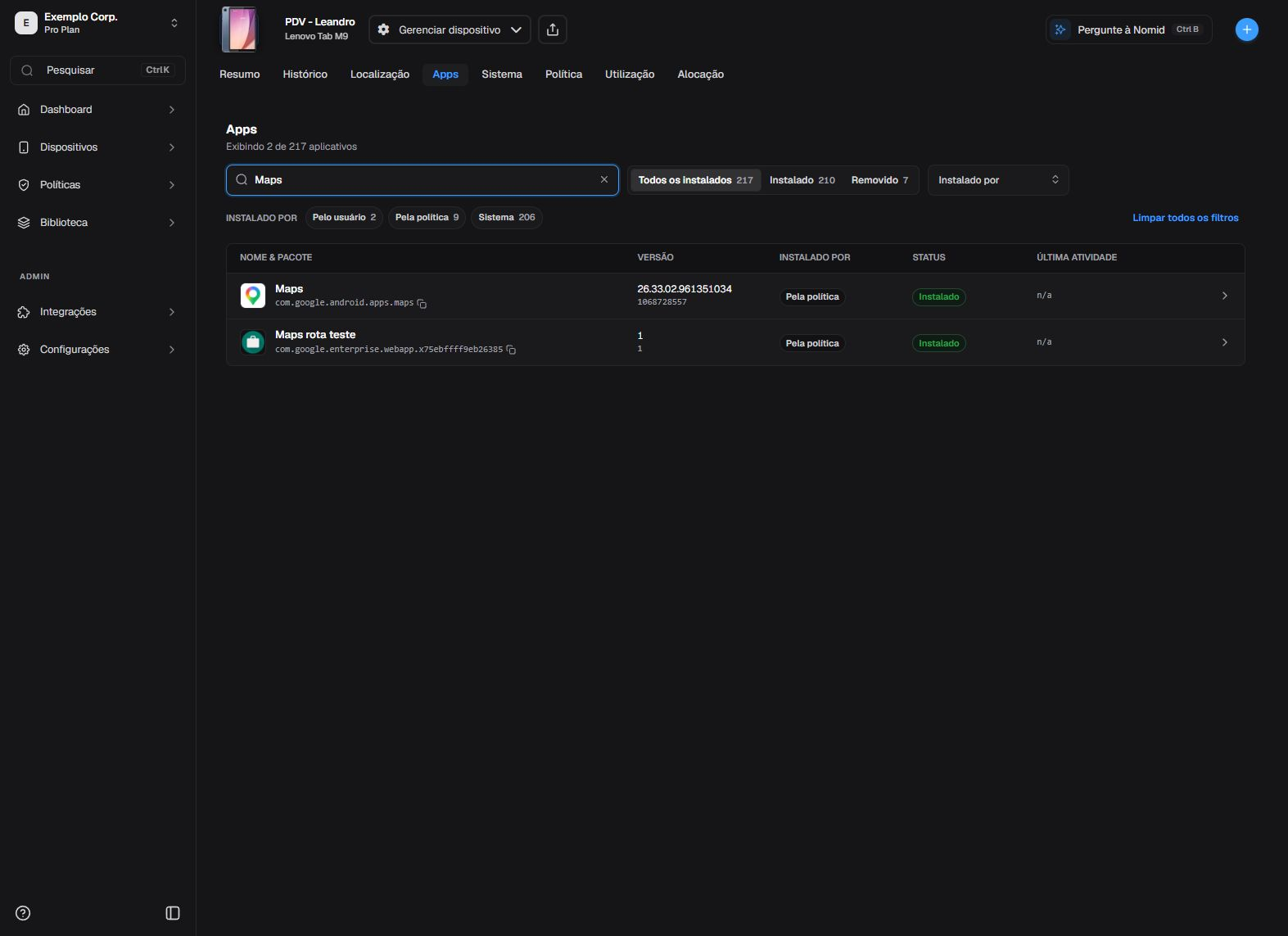Switch to the Sistema tab
1288x936 pixels.
click(502, 75)
